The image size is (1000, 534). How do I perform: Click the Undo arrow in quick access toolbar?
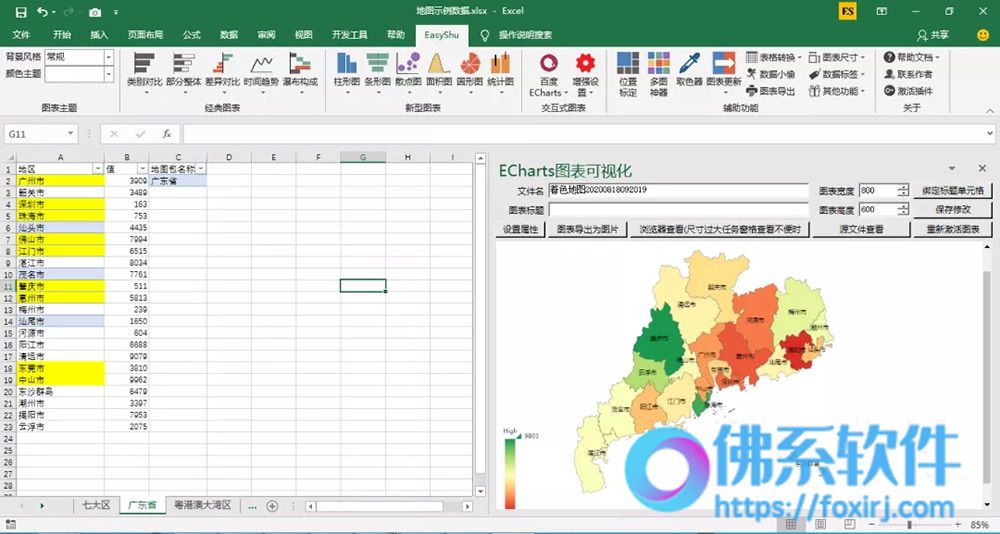(42, 11)
